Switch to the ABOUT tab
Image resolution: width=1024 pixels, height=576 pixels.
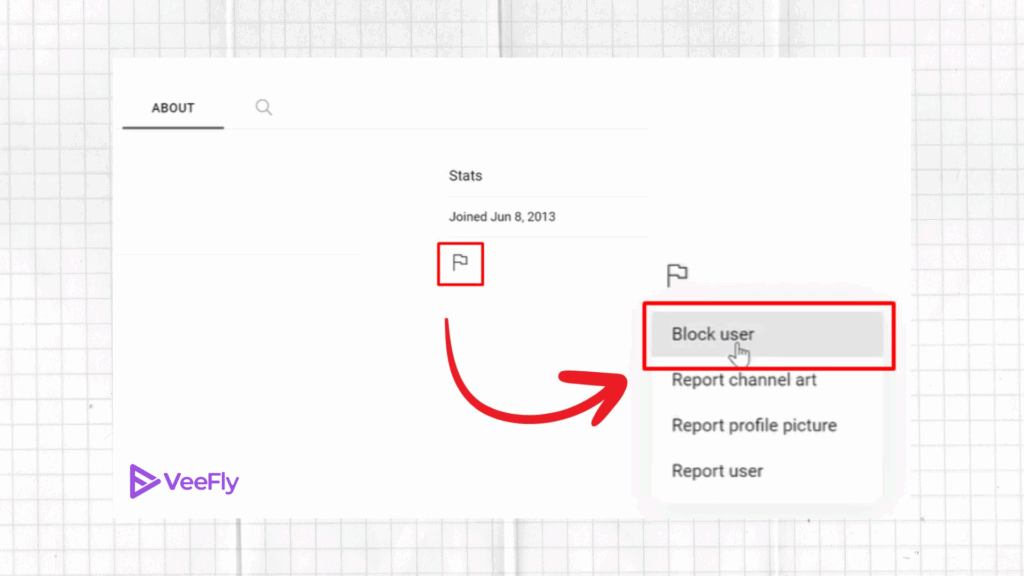pyautogui.click(x=172, y=107)
